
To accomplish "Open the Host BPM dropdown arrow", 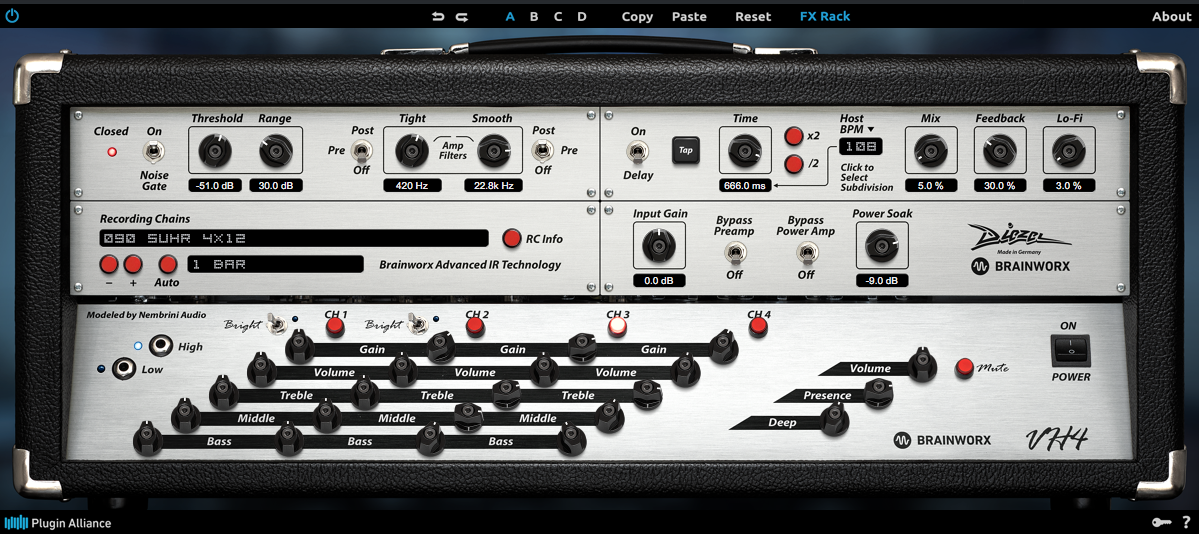I will point(870,130).
